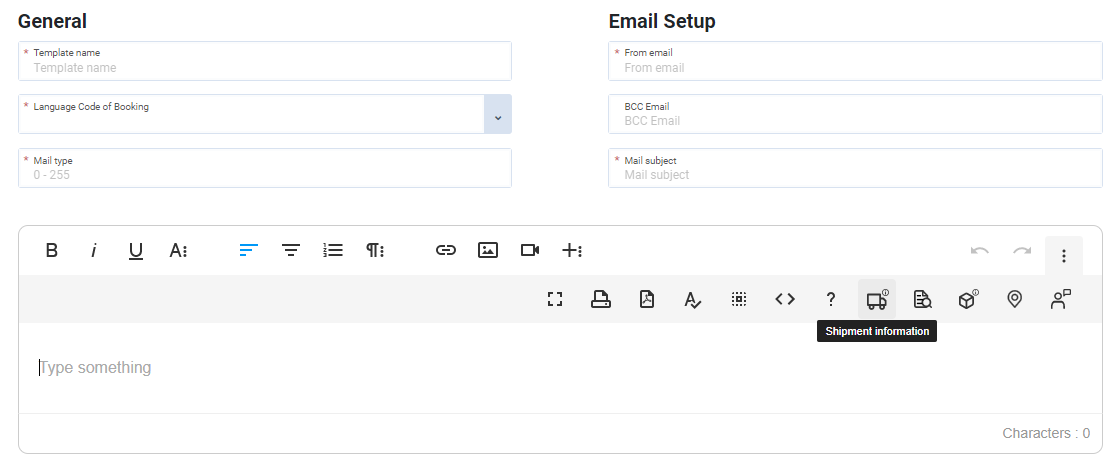
Task: Click the package box icon
Action: click(x=968, y=299)
